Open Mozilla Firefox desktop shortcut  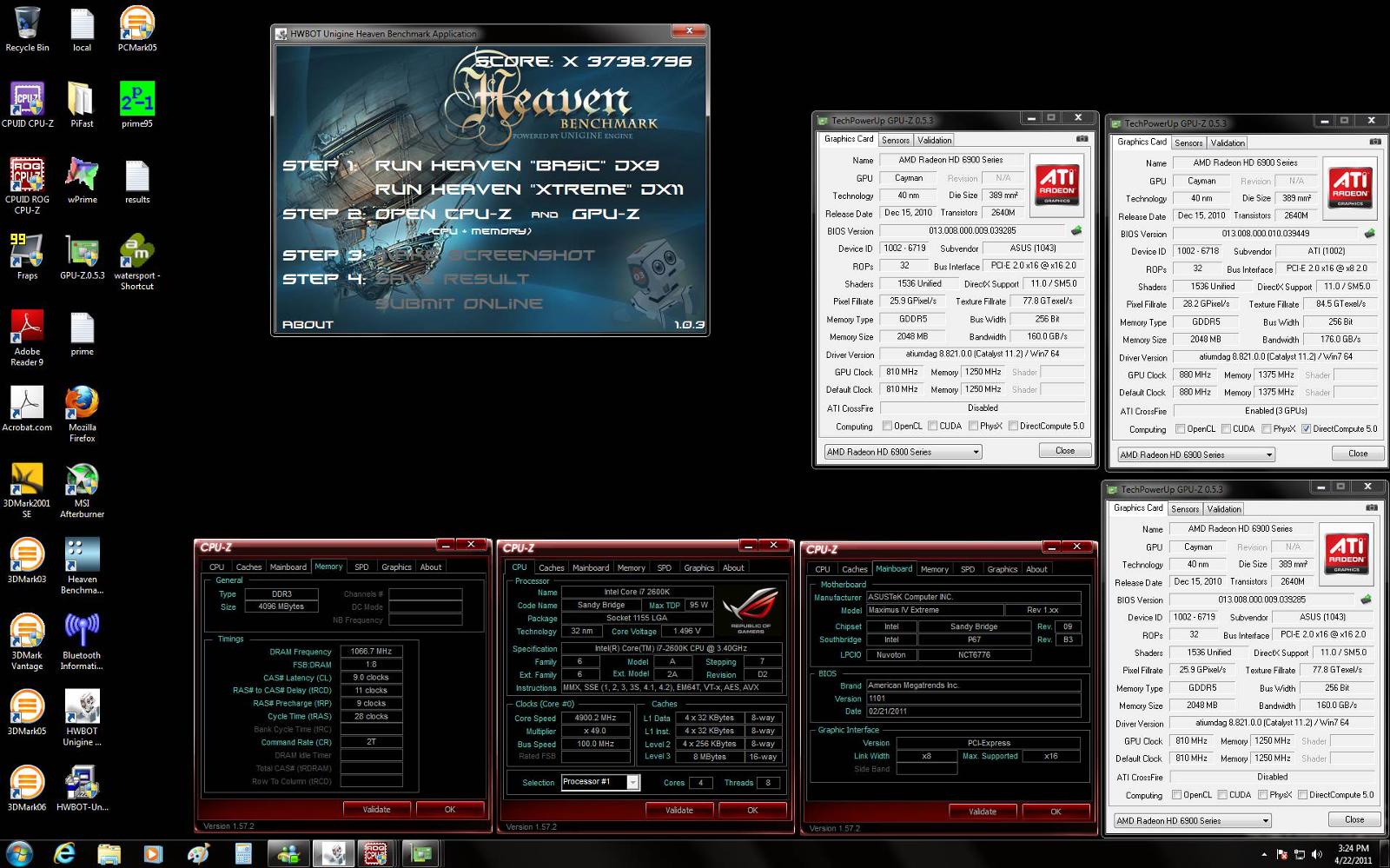point(82,414)
